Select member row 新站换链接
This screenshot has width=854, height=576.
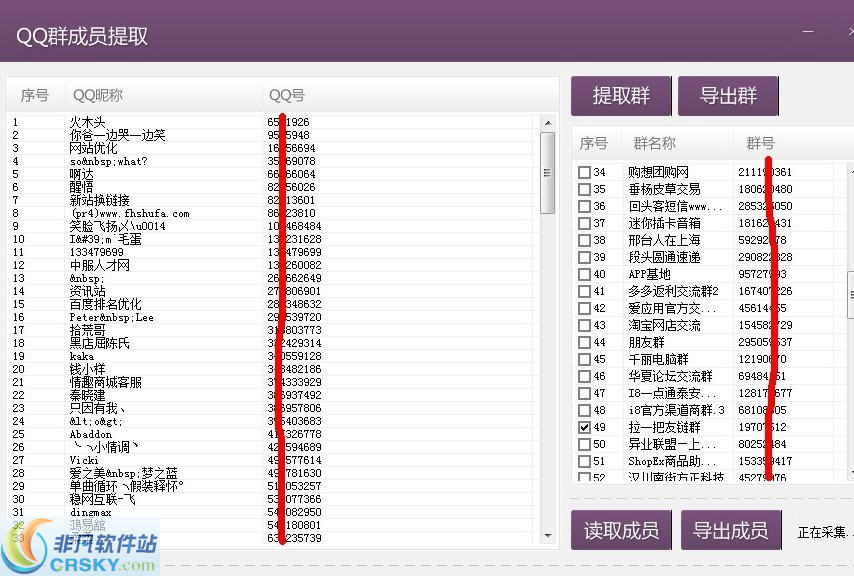271,200
